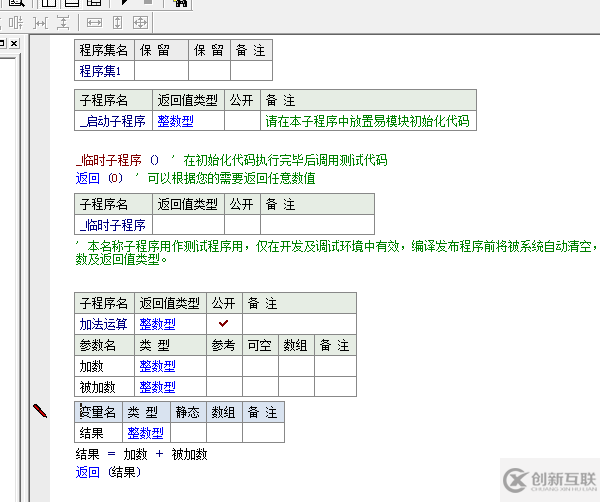Viewport: 600px width, 502px height.
Task: Click the 返回值类型 header of the 加法运算 table
Action: tap(170, 303)
